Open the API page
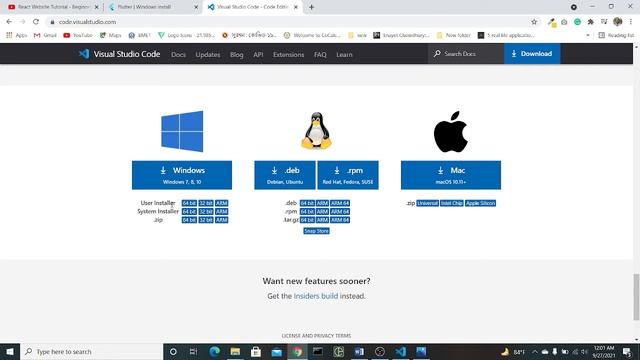This screenshot has width=640, height=360. point(258,54)
